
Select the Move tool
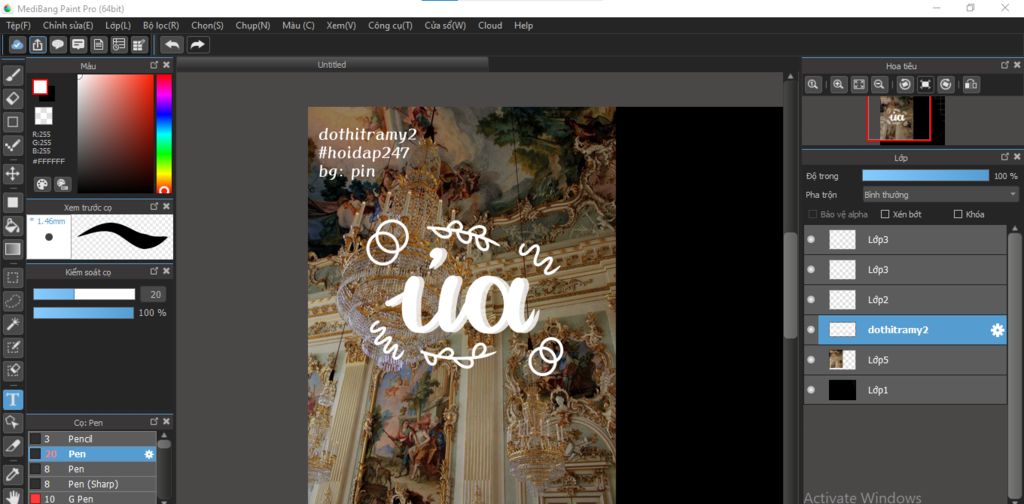point(12,174)
